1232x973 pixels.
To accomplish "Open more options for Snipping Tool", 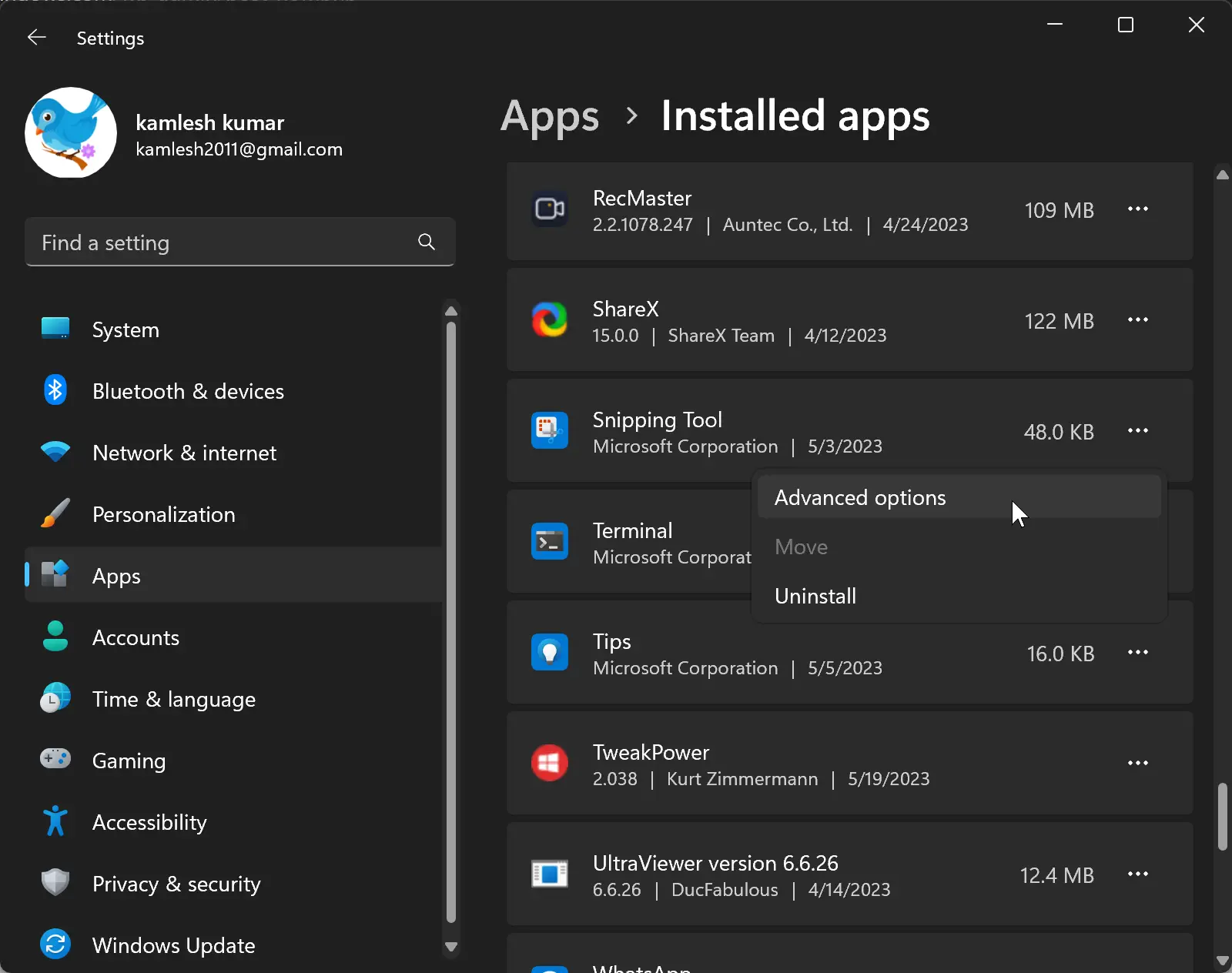I will click(x=1138, y=431).
